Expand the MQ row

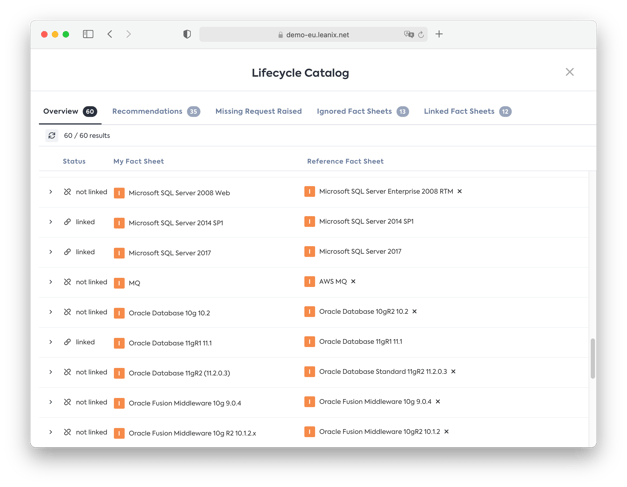[x=51, y=282]
